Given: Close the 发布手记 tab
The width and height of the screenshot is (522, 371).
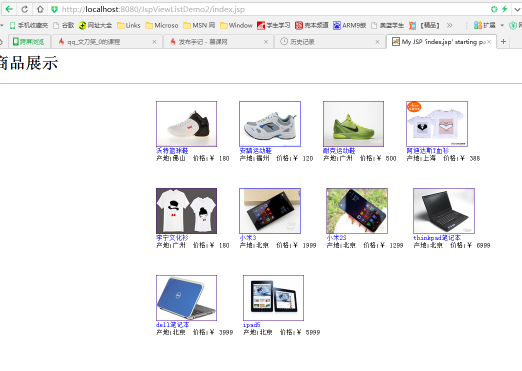Looking at the screenshot, I should 266,42.
